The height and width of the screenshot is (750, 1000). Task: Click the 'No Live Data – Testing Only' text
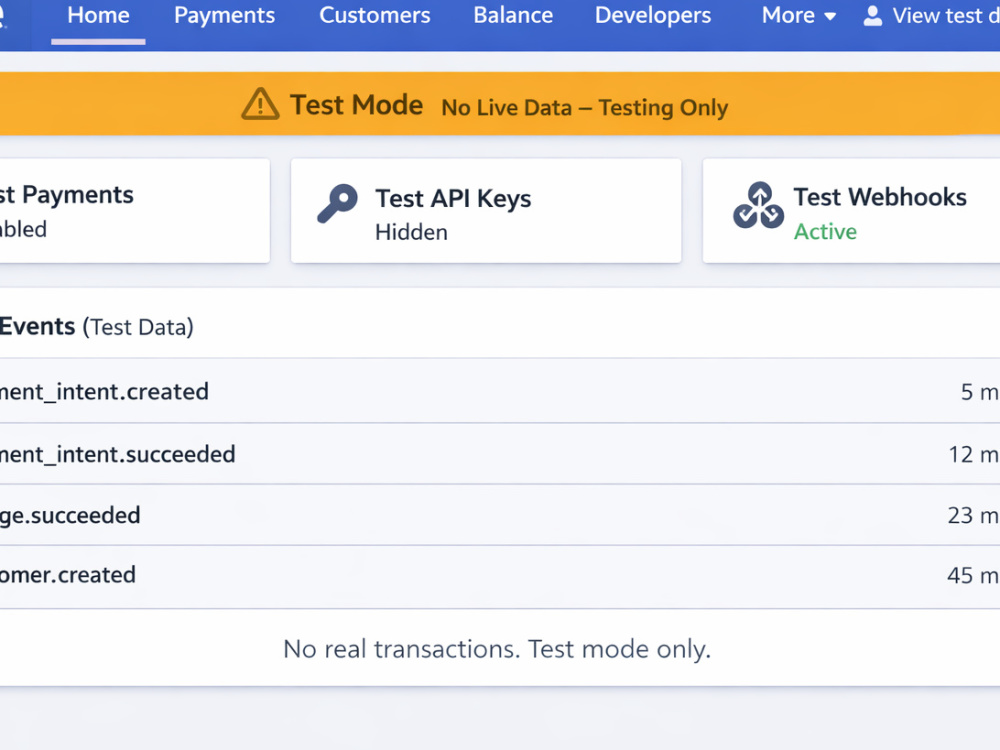(584, 107)
